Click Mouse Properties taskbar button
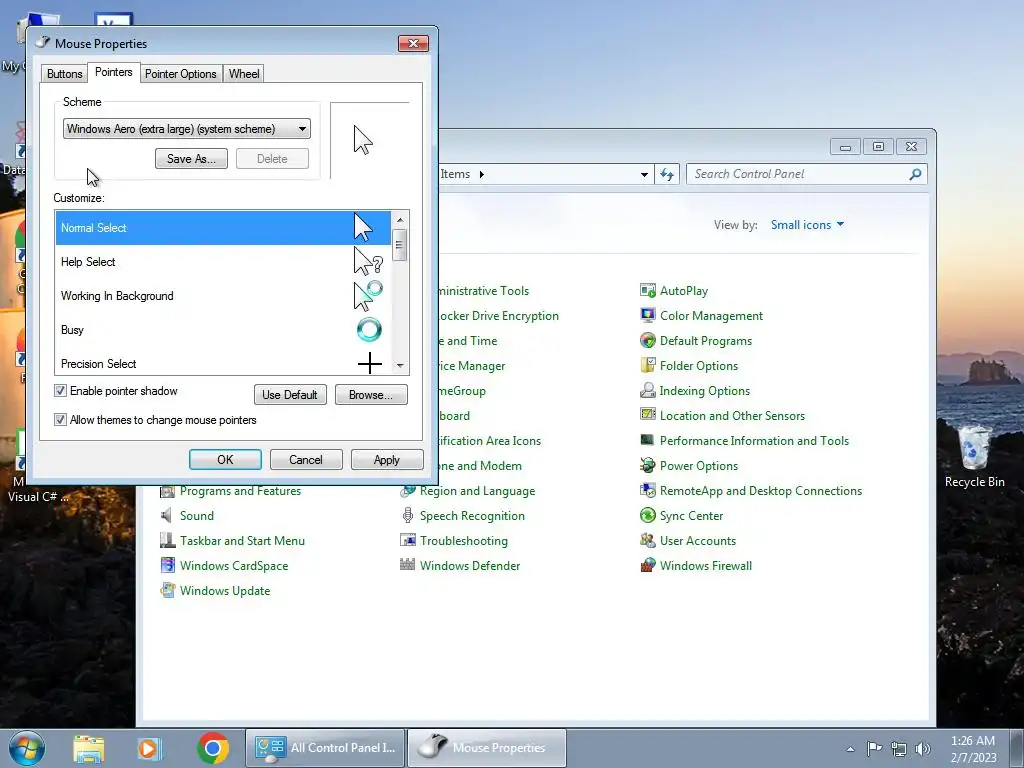 click(487, 748)
